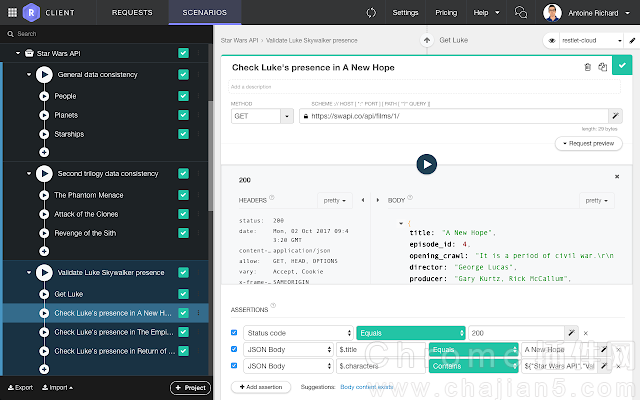This screenshot has height=400, width=640.
Task: Run the General data consistency scenario
Action: pos(44,75)
